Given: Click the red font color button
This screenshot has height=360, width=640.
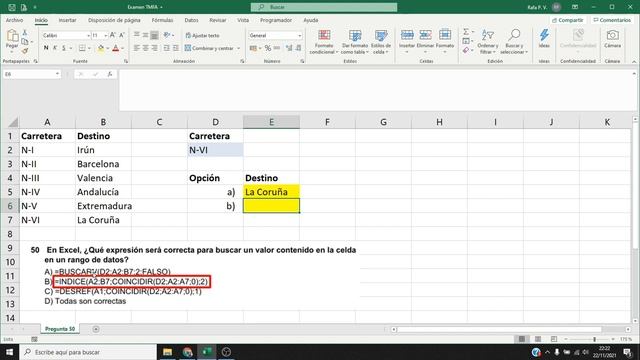Looking at the screenshot, I should click(x=116, y=49).
